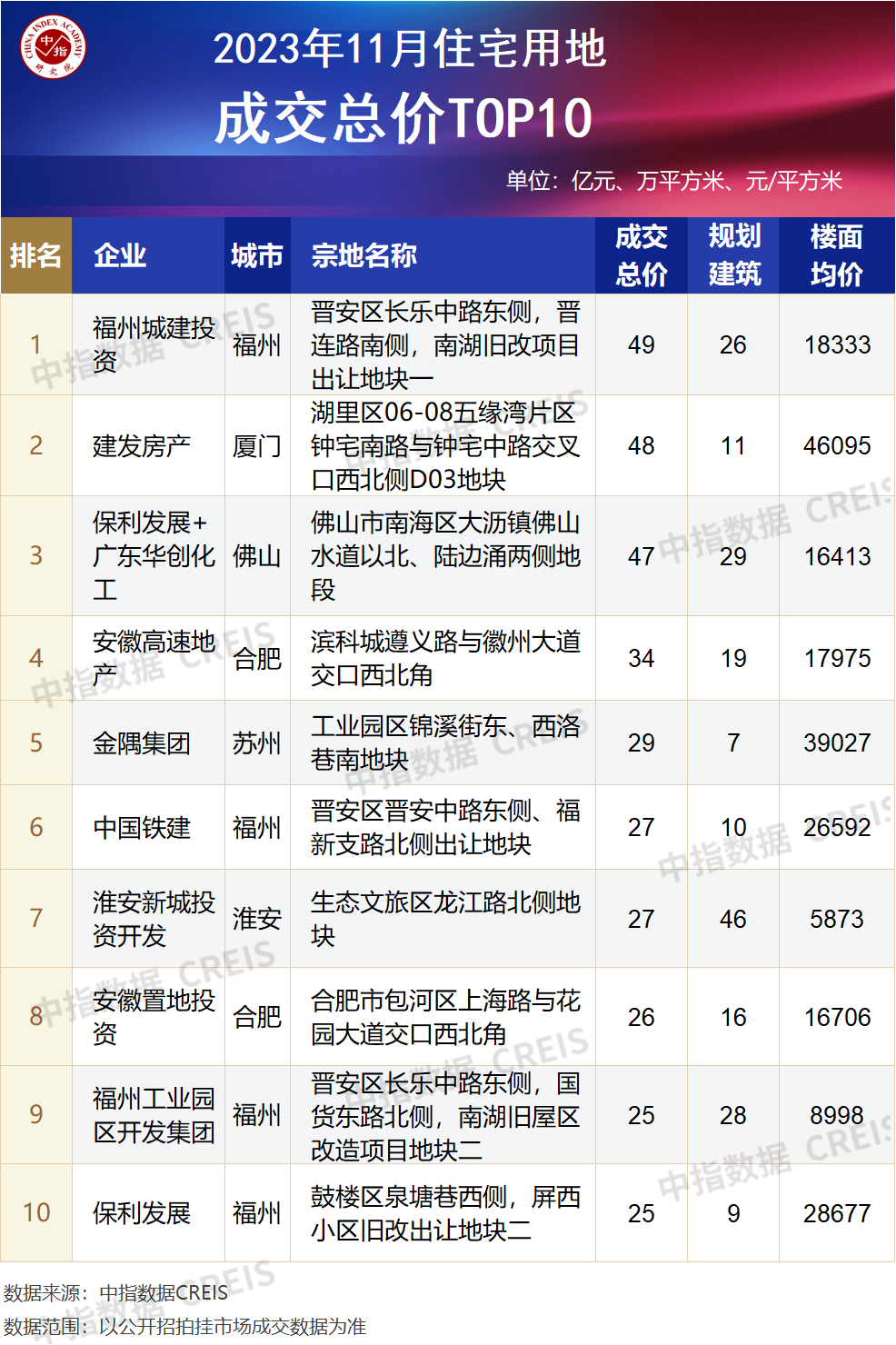Screen dimensions: 896x1345
Task: Click the total price "29" for 金隅集团
Action: 642,742
